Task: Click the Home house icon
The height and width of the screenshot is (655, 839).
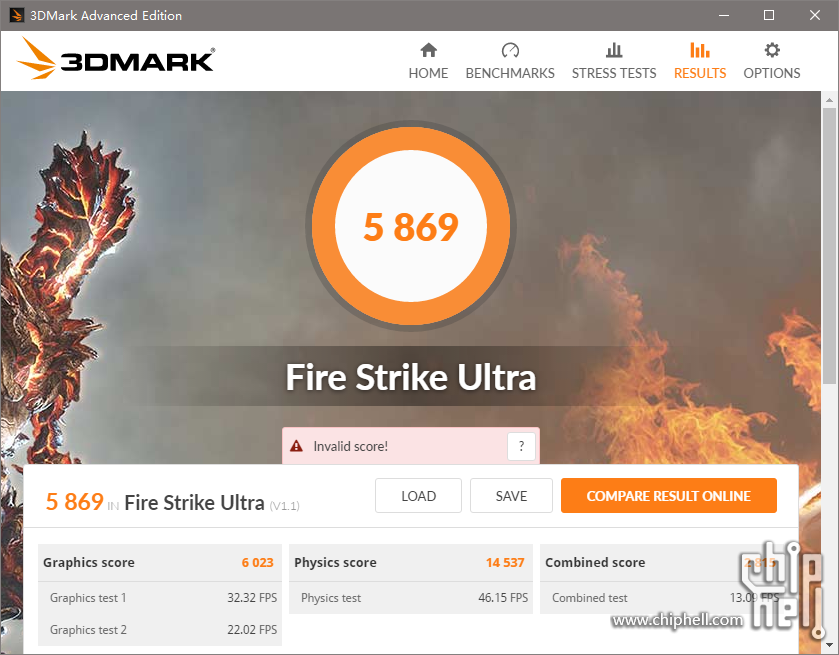Action: pyautogui.click(x=429, y=50)
